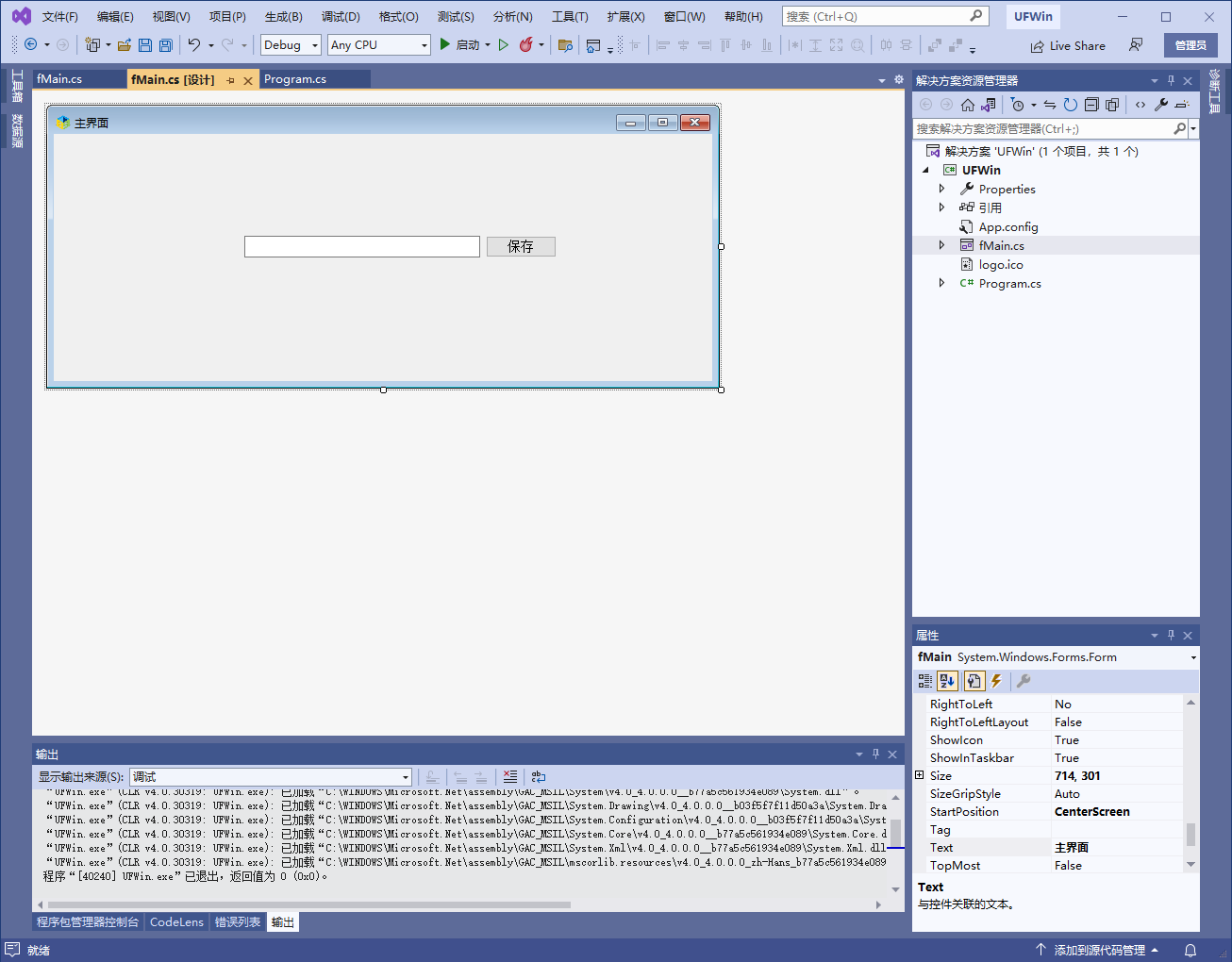This screenshot has width=1232, height=962.
Task: Click the Pending Changes Filter clock icon
Action: [x=1017, y=105]
